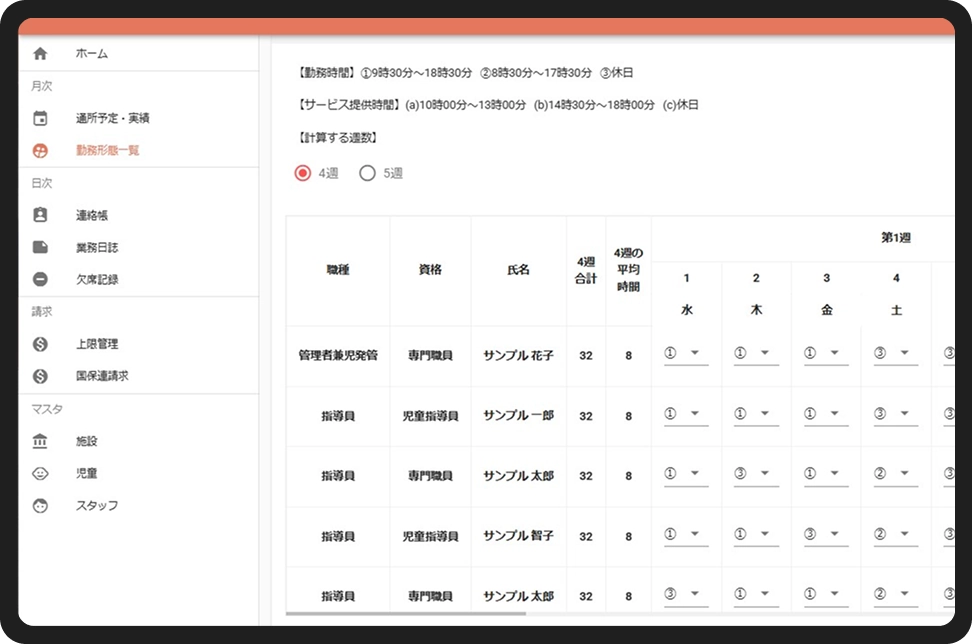Image resolution: width=972 pixels, height=644 pixels.
Task: Open day 2 (木) dropdown for サンプル 智子
Action: coord(756,534)
